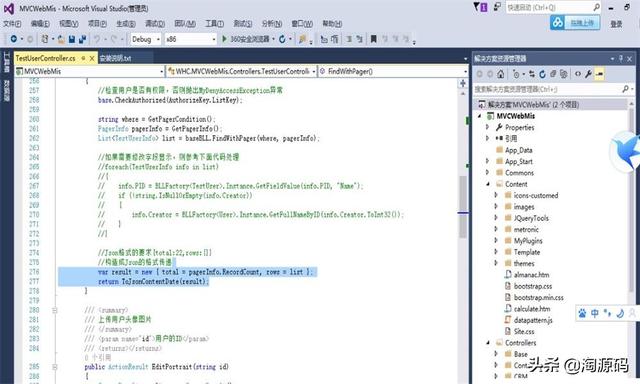640x384 pixels.
Task: Click the code editor vertical scrollbar thumb
Action: pos(463,206)
